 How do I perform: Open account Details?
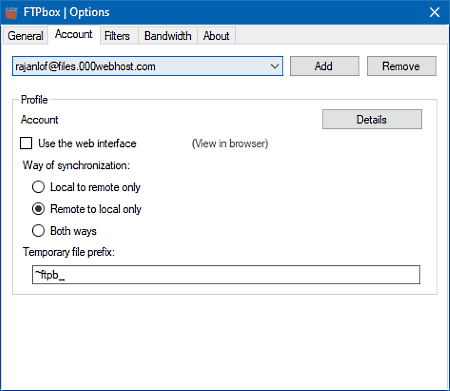click(x=372, y=119)
